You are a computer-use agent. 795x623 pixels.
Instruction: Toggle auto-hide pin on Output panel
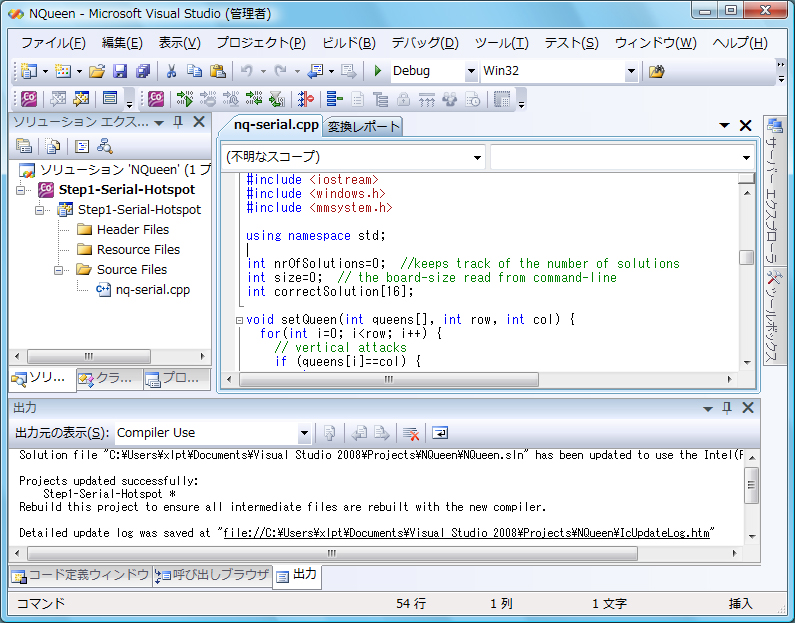coord(727,408)
